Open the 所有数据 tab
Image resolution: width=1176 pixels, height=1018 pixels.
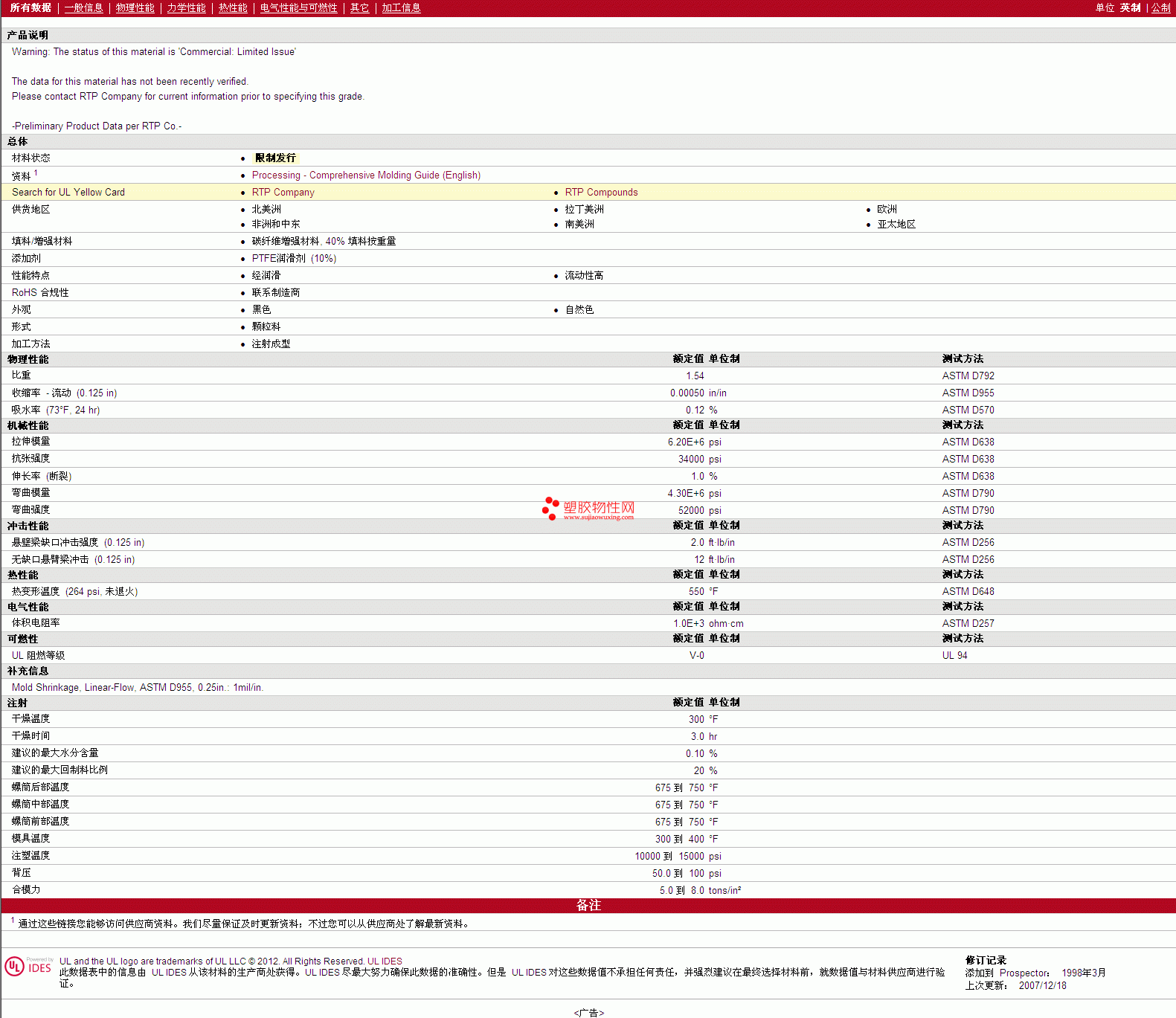click(x=30, y=8)
